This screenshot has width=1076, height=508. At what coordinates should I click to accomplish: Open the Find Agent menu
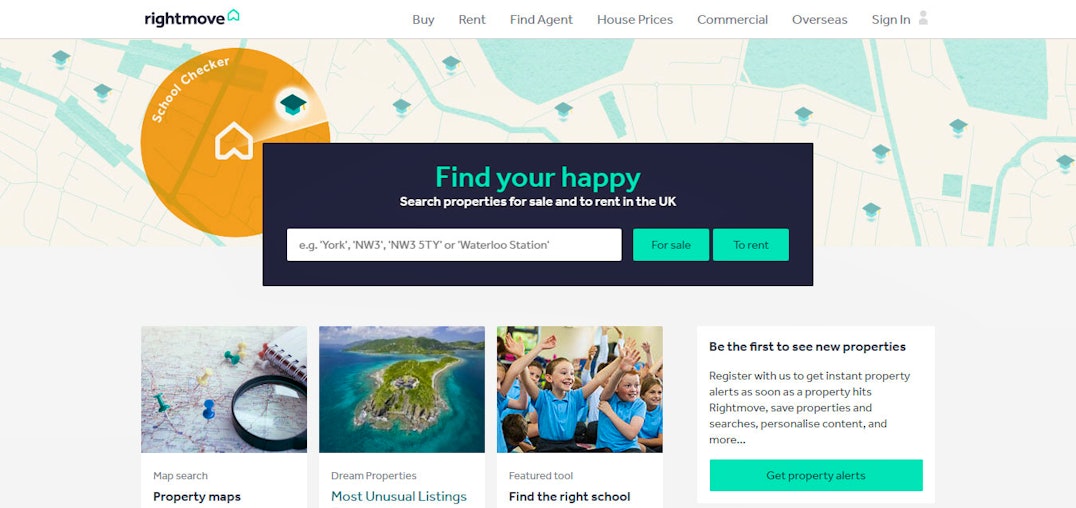point(541,19)
